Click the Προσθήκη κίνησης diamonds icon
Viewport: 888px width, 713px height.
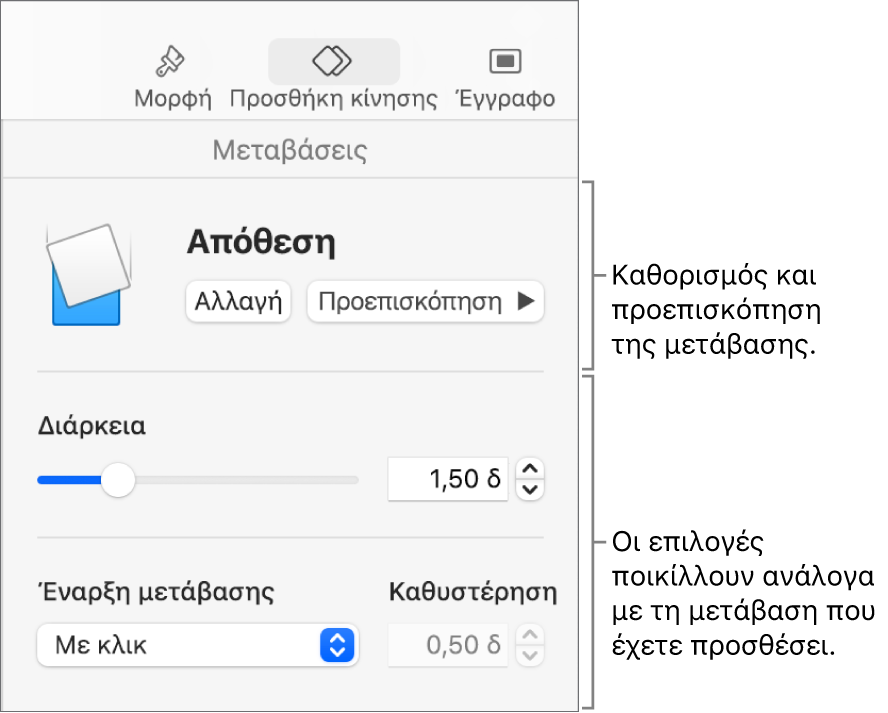pyautogui.click(x=333, y=60)
